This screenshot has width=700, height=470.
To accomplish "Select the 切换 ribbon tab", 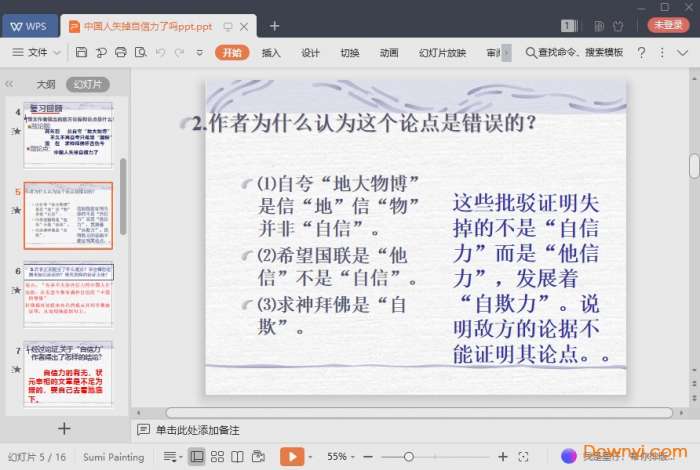I will pos(350,53).
